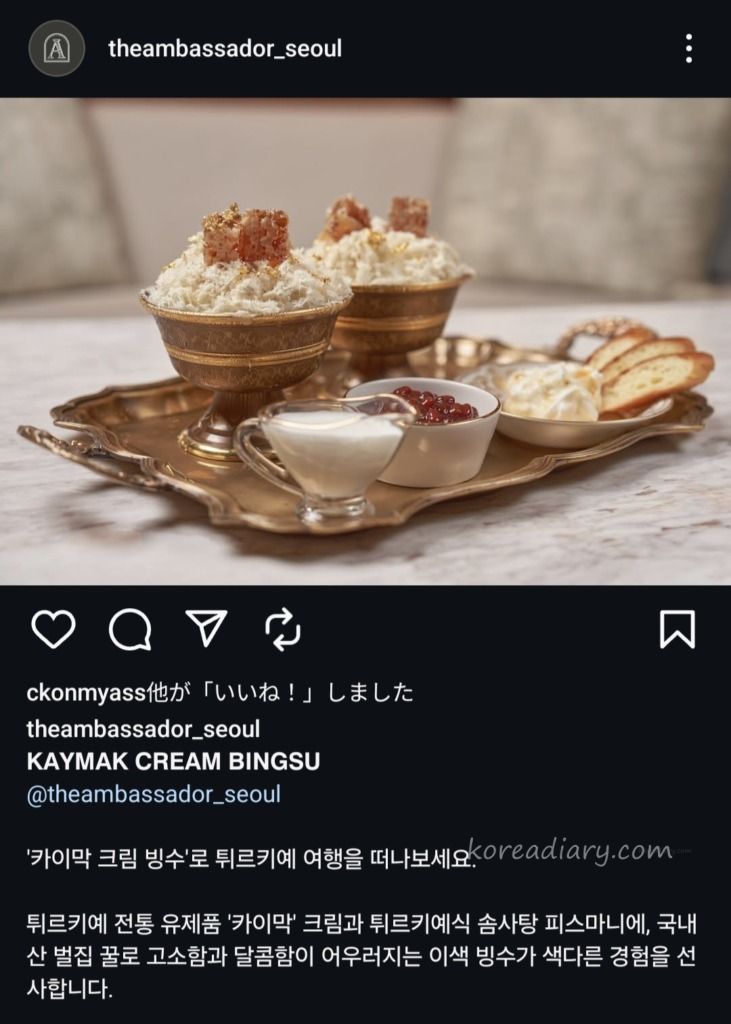
Task: Open theambassador_seoul username in header
Action: click(x=225, y=48)
